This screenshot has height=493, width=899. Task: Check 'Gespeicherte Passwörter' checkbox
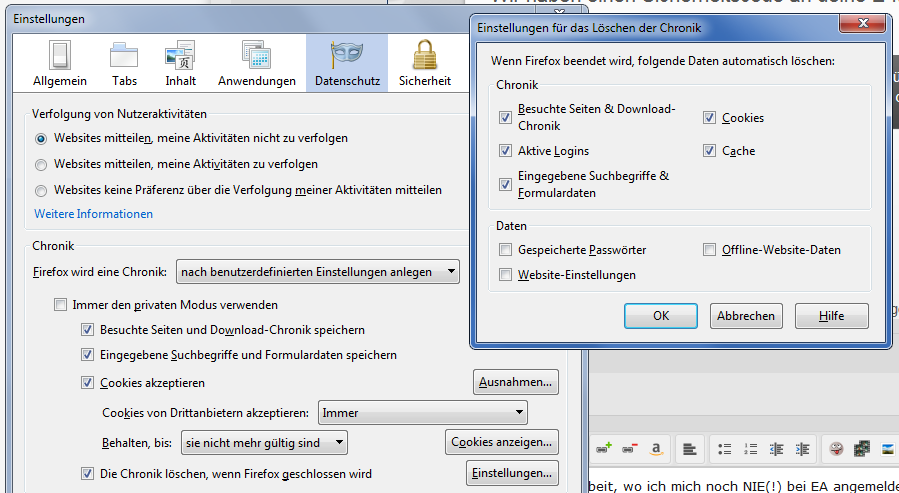click(x=505, y=250)
